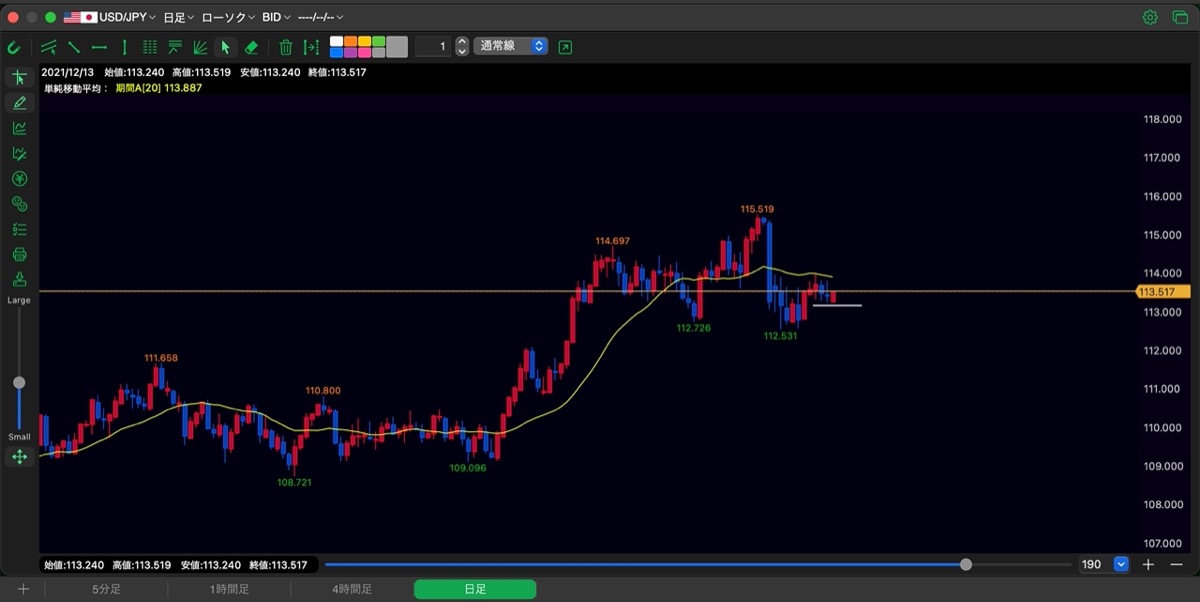Viewport: 1200px width, 602px height.
Task: Select the 日足 tab
Action: point(475,589)
